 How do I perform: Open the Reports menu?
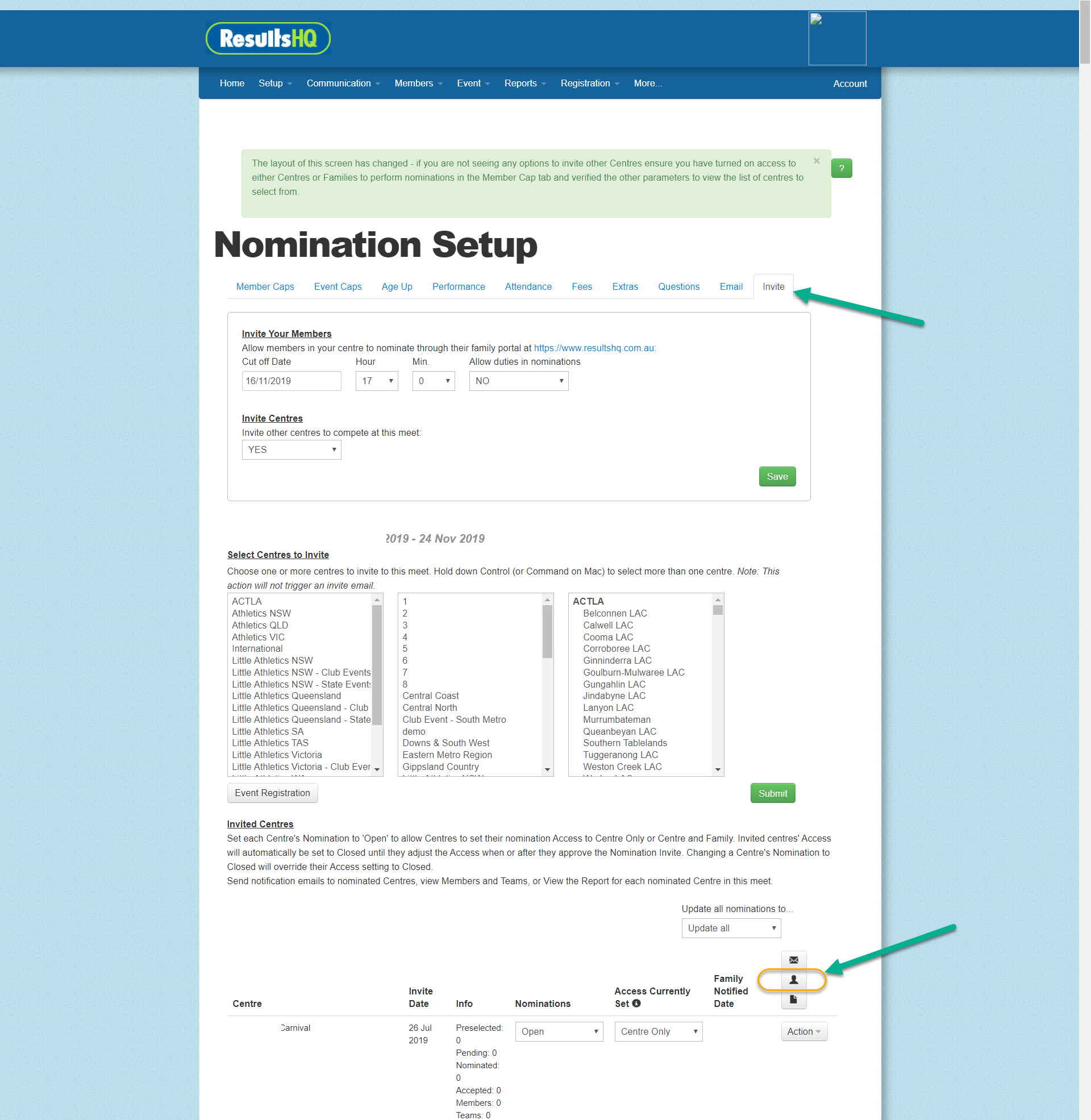pyautogui.click(x=525, y=83)
